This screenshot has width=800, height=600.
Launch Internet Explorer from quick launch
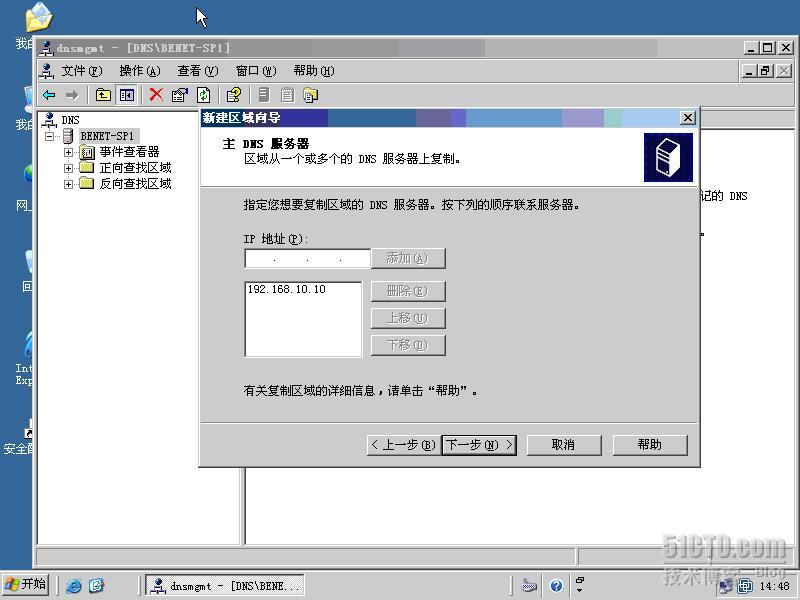pyautogui.click(x=74, y=585)
